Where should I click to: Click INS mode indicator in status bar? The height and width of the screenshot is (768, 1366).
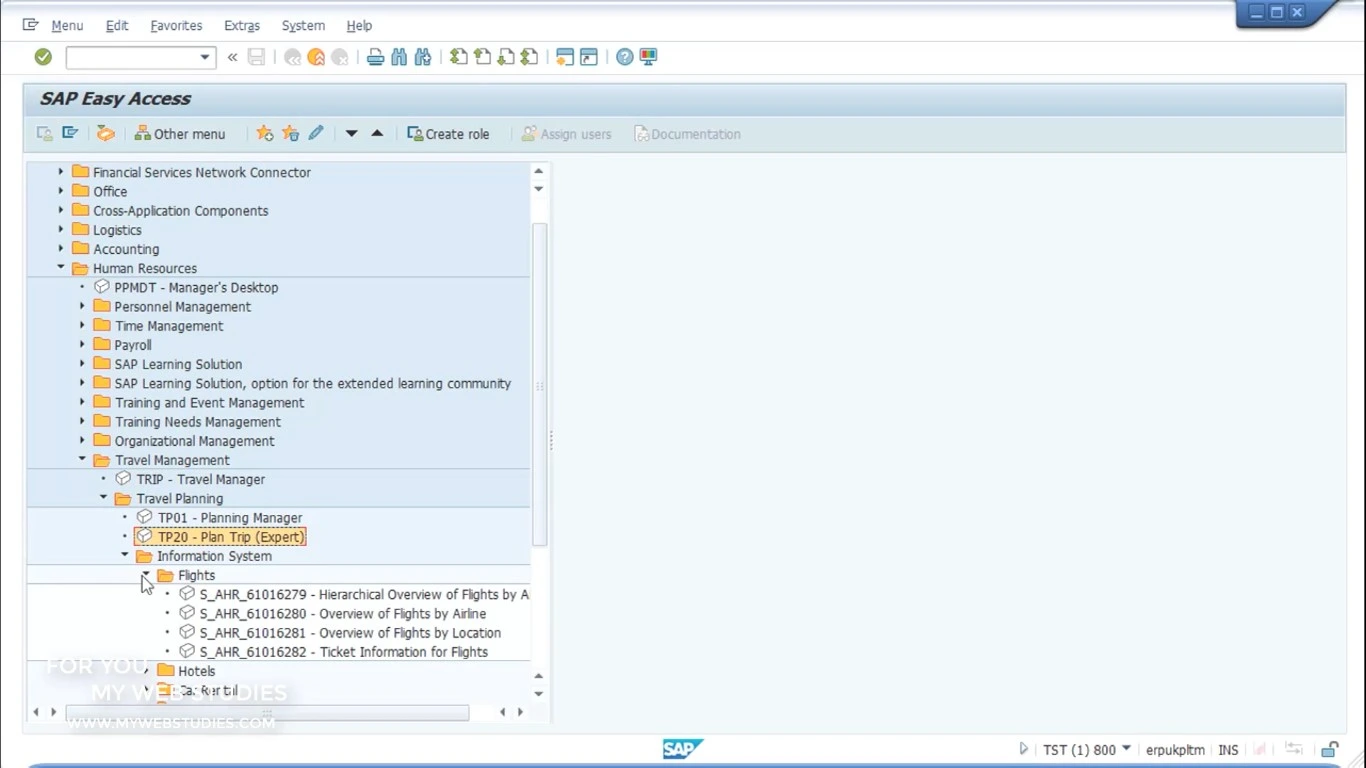tap(1228, 749)
